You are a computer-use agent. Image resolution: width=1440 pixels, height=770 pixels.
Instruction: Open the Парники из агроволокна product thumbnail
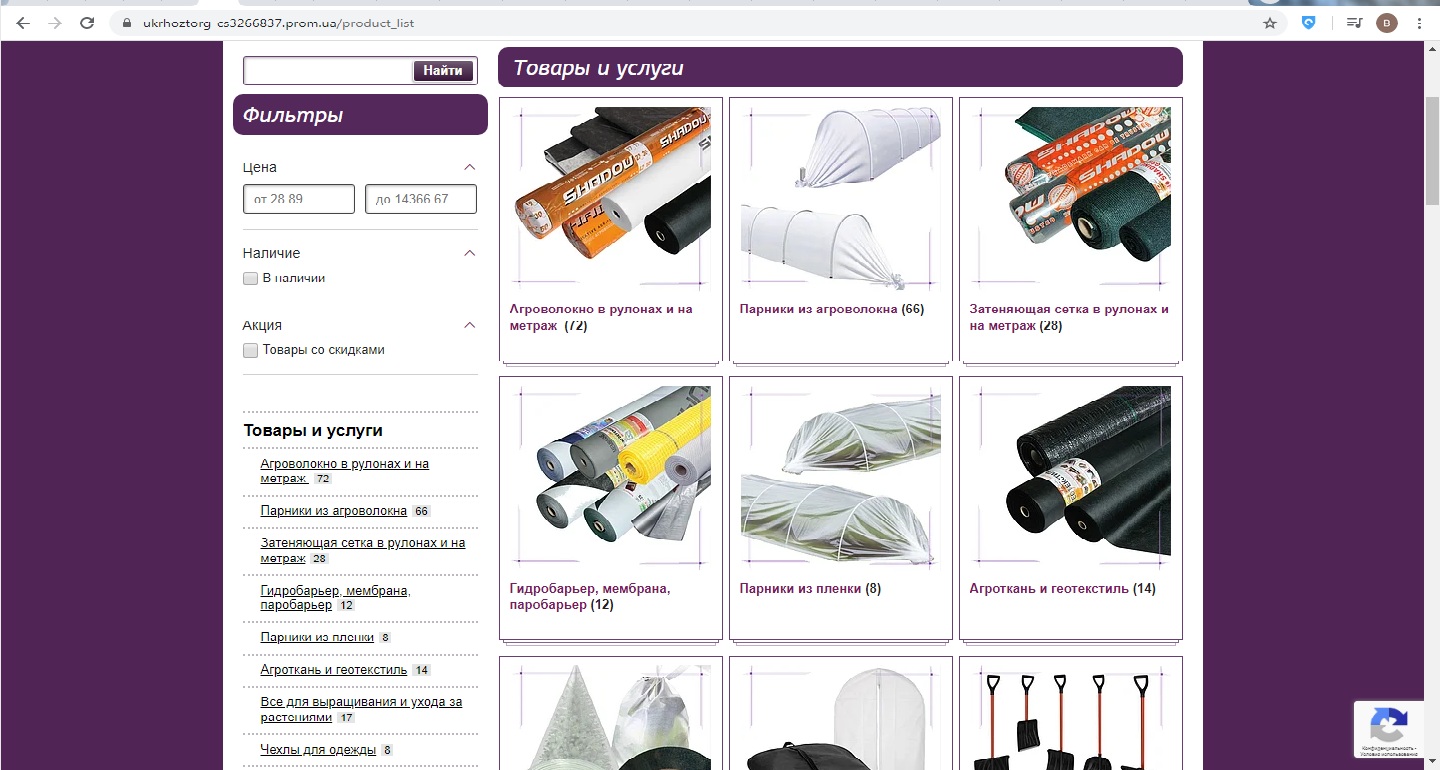(841, 197)
